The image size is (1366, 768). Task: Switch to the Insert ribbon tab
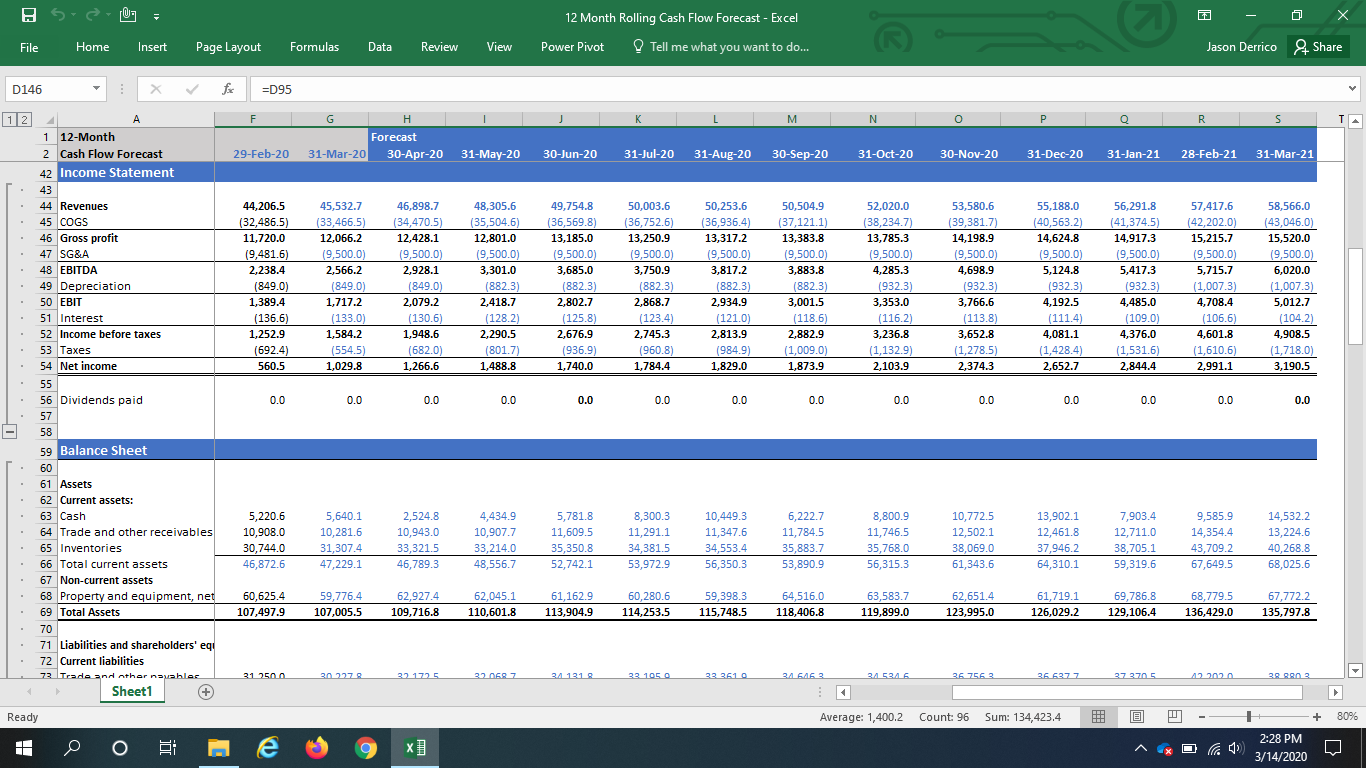153,47
